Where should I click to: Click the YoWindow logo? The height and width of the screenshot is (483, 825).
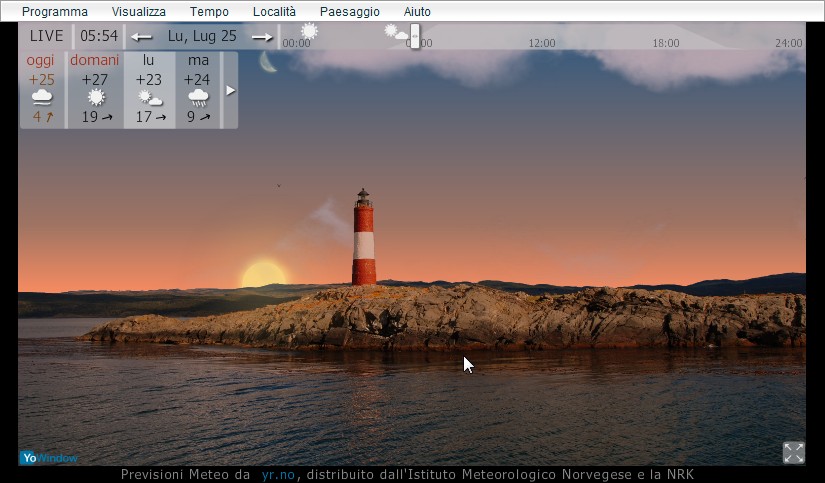pos(48,458)
